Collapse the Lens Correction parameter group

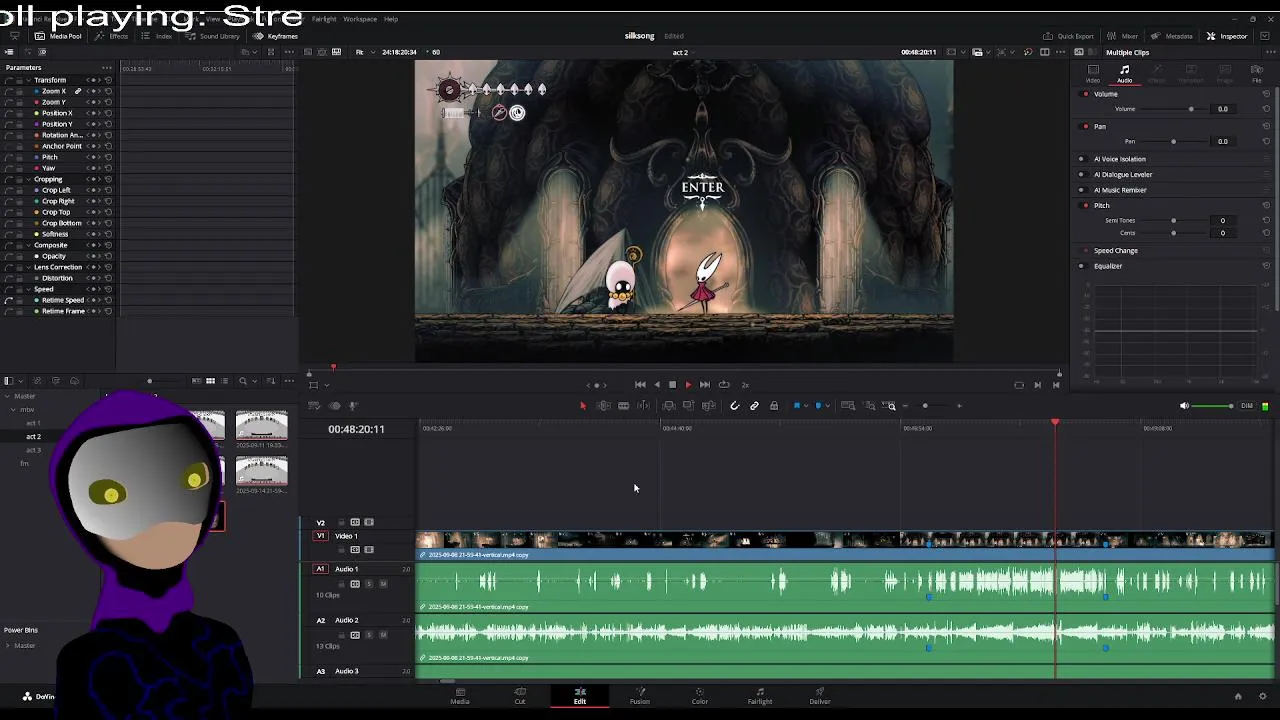29,267
